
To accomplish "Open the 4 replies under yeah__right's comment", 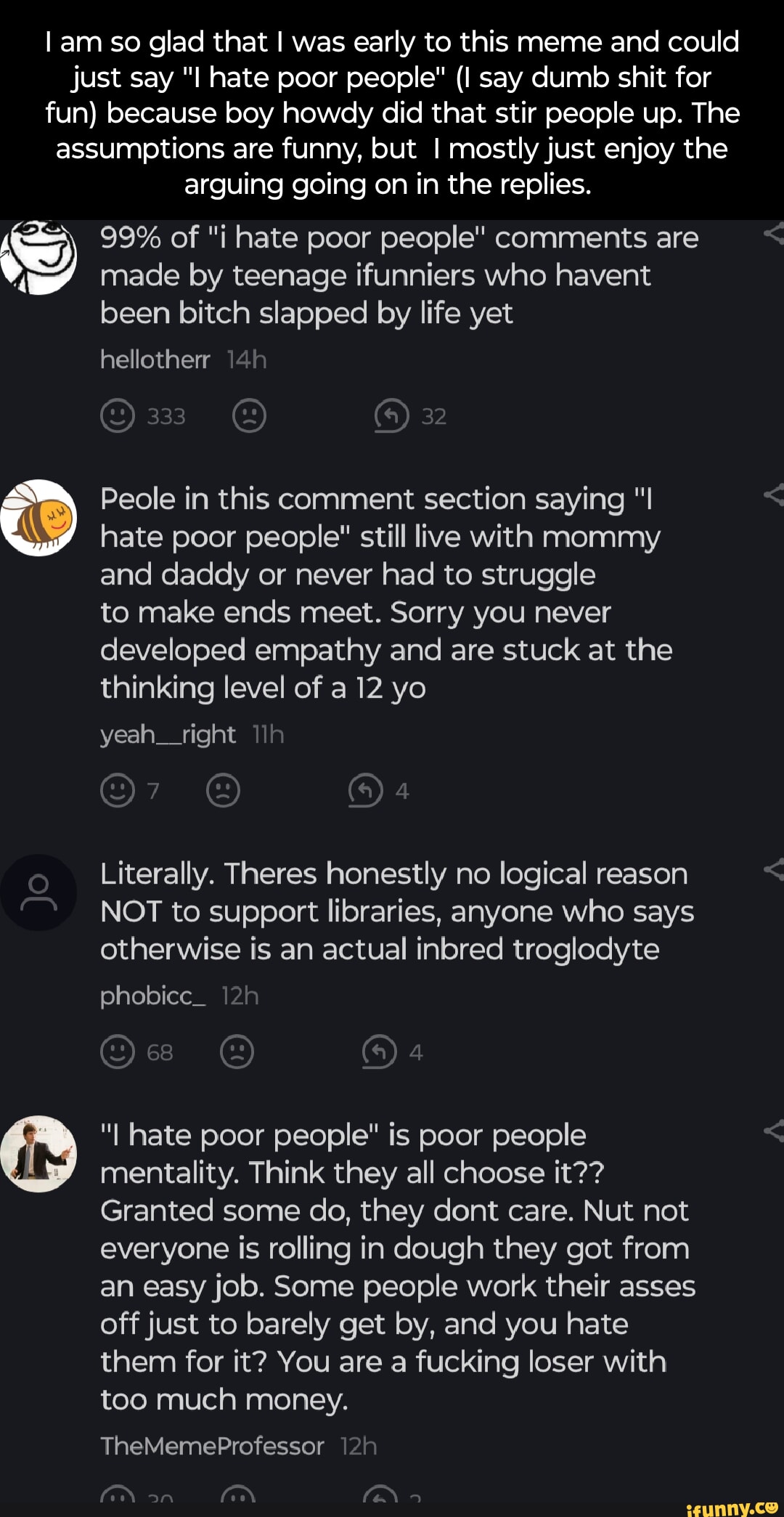I will [366, 791].
